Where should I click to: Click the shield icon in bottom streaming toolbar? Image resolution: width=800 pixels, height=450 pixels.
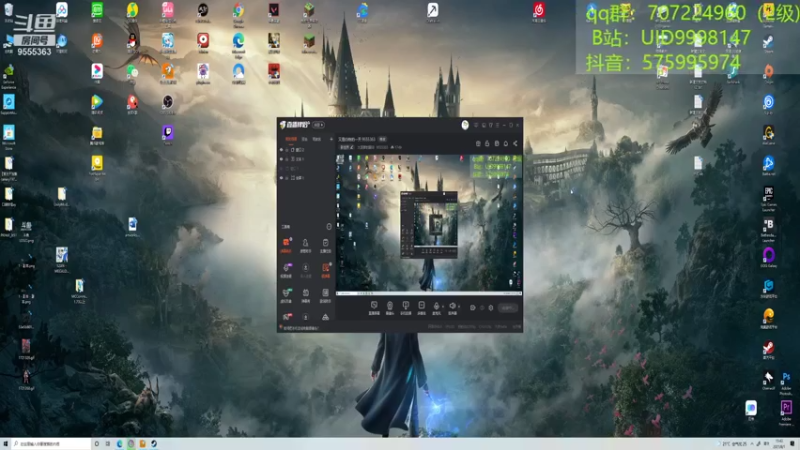[x=374, y=305]
